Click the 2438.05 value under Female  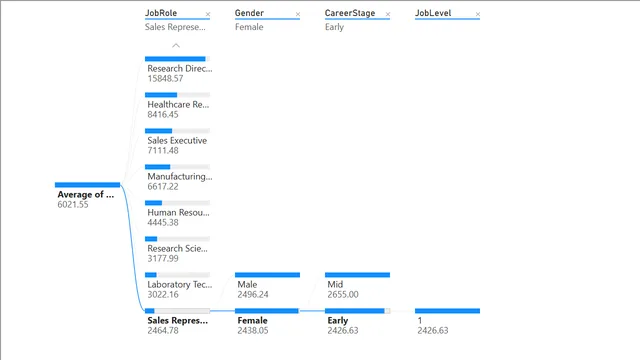253,331
